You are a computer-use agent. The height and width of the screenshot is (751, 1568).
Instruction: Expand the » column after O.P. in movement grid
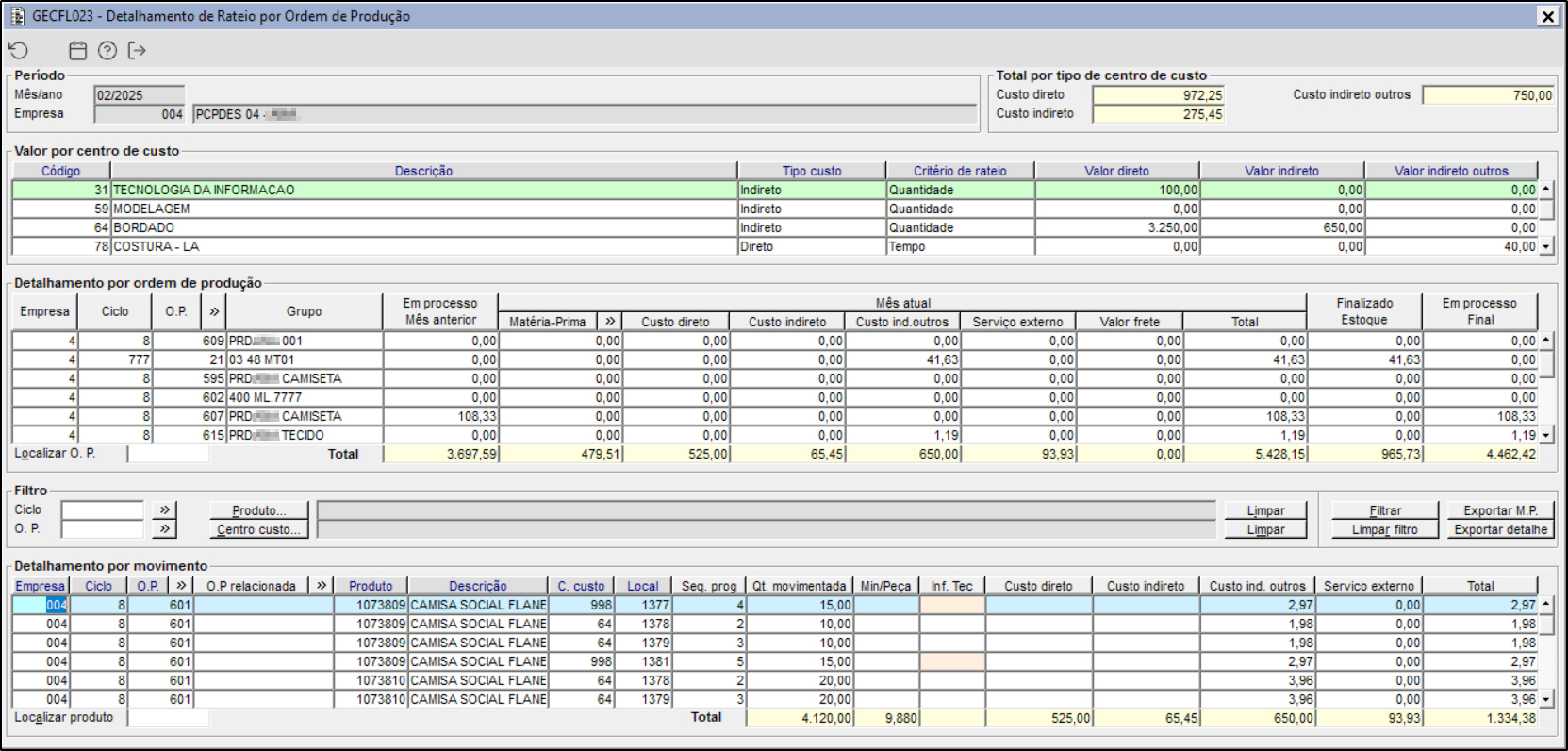[181, 586]
